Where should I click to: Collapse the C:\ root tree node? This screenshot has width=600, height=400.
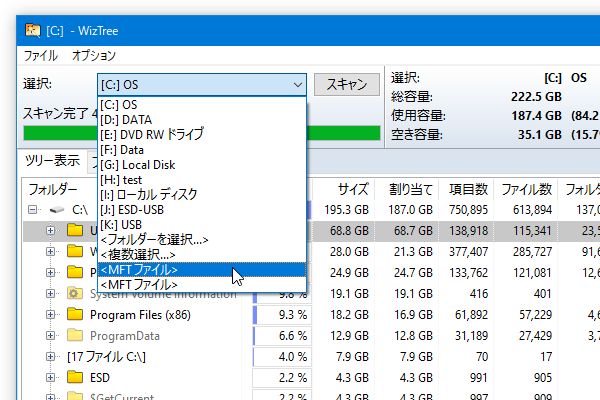pos(33,210)
